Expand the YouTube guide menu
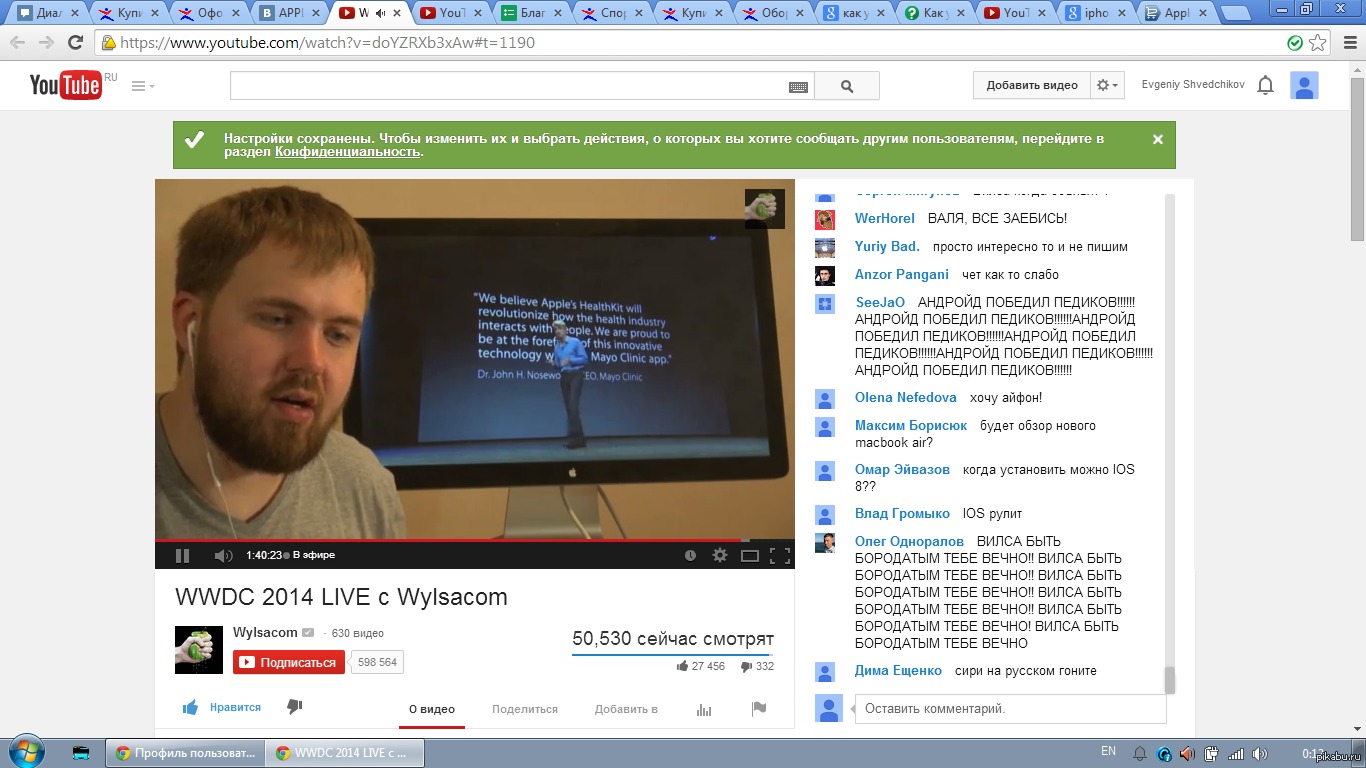The image size is (1366, 768). point(143,86)
